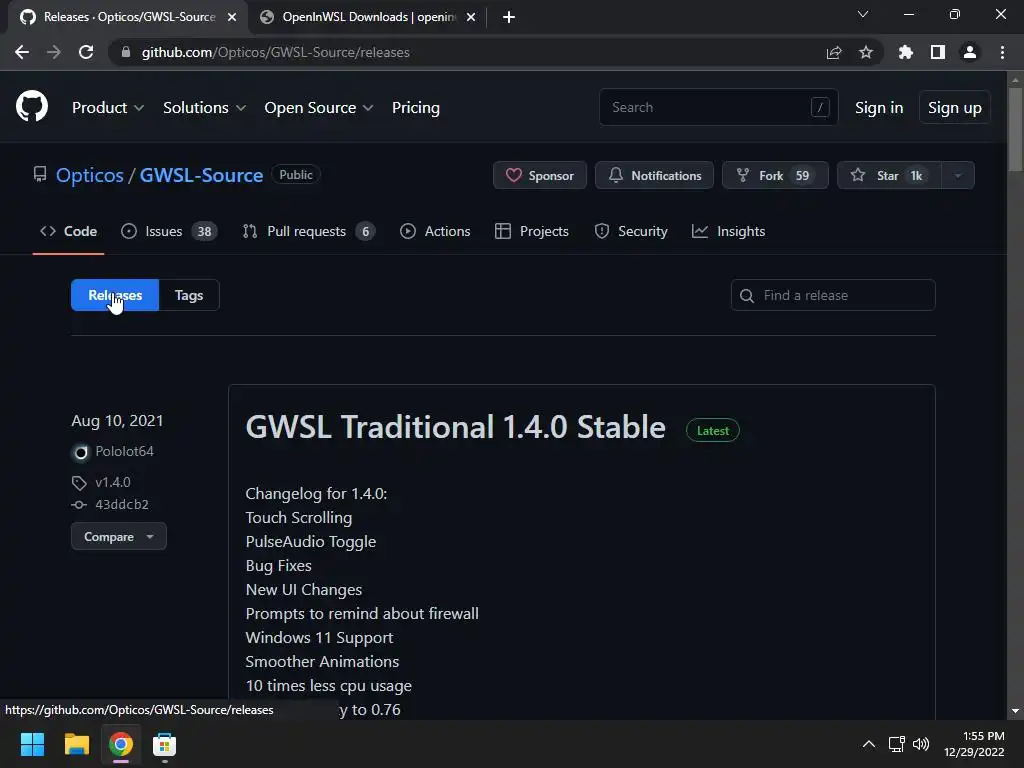Open the GWSL-Source repository link
1024x768 pixels.
point(201,175)
